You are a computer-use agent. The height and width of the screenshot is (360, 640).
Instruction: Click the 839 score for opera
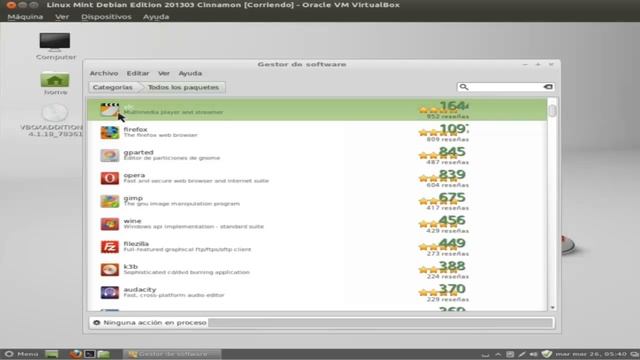[452, 175]
